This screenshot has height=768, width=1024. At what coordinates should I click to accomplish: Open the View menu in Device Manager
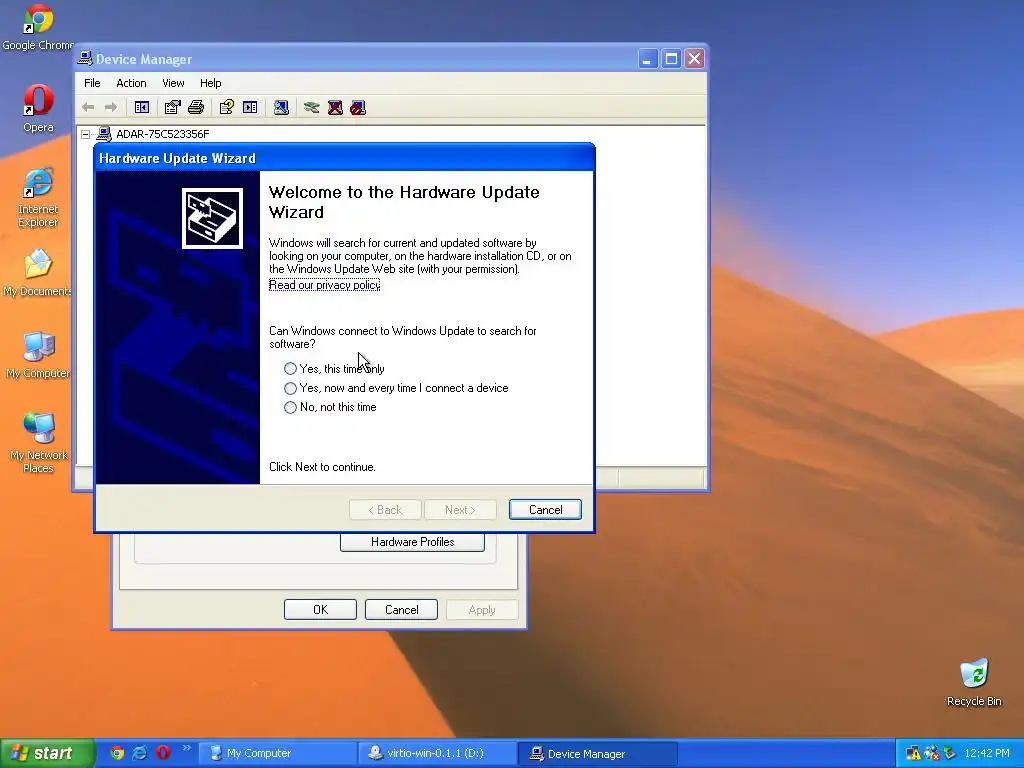pos(173,83)
